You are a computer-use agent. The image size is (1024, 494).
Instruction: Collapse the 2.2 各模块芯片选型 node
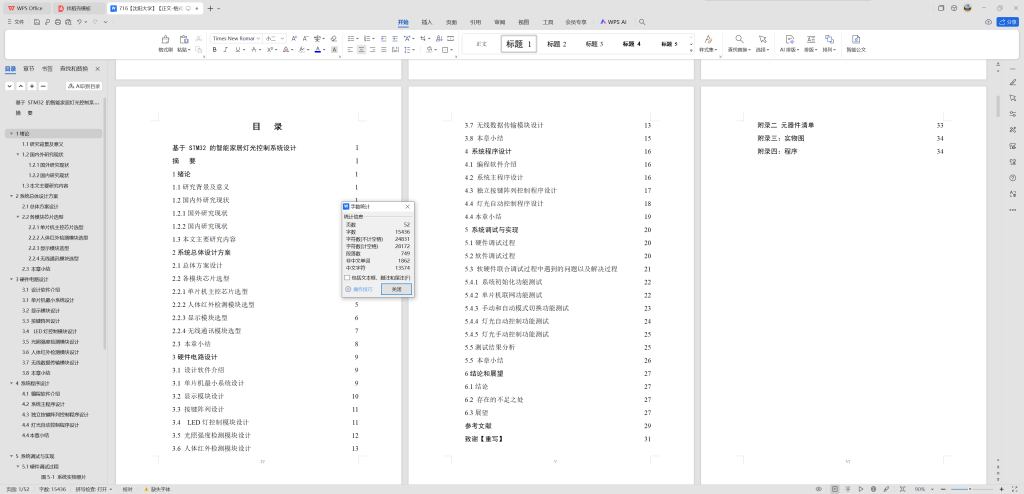[18, 216]
